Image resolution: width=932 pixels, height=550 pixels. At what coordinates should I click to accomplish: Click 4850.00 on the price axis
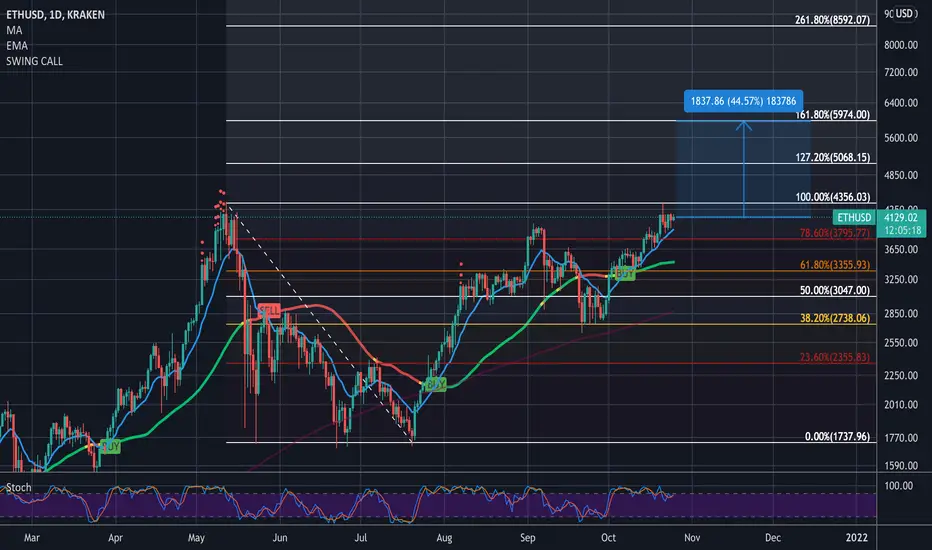pos(900,175)
